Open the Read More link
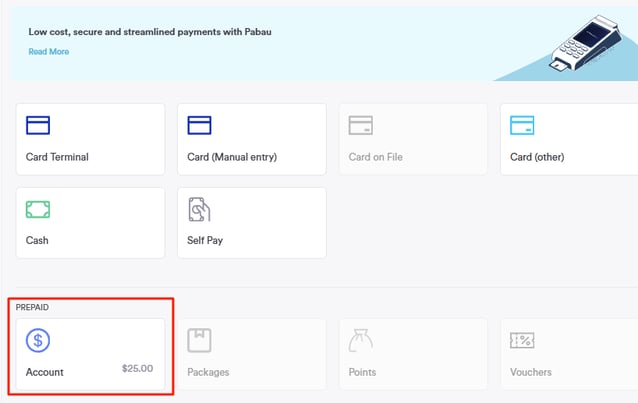Image resolution: width=638 pixels, height=403 pixels. tap(48, 52)
